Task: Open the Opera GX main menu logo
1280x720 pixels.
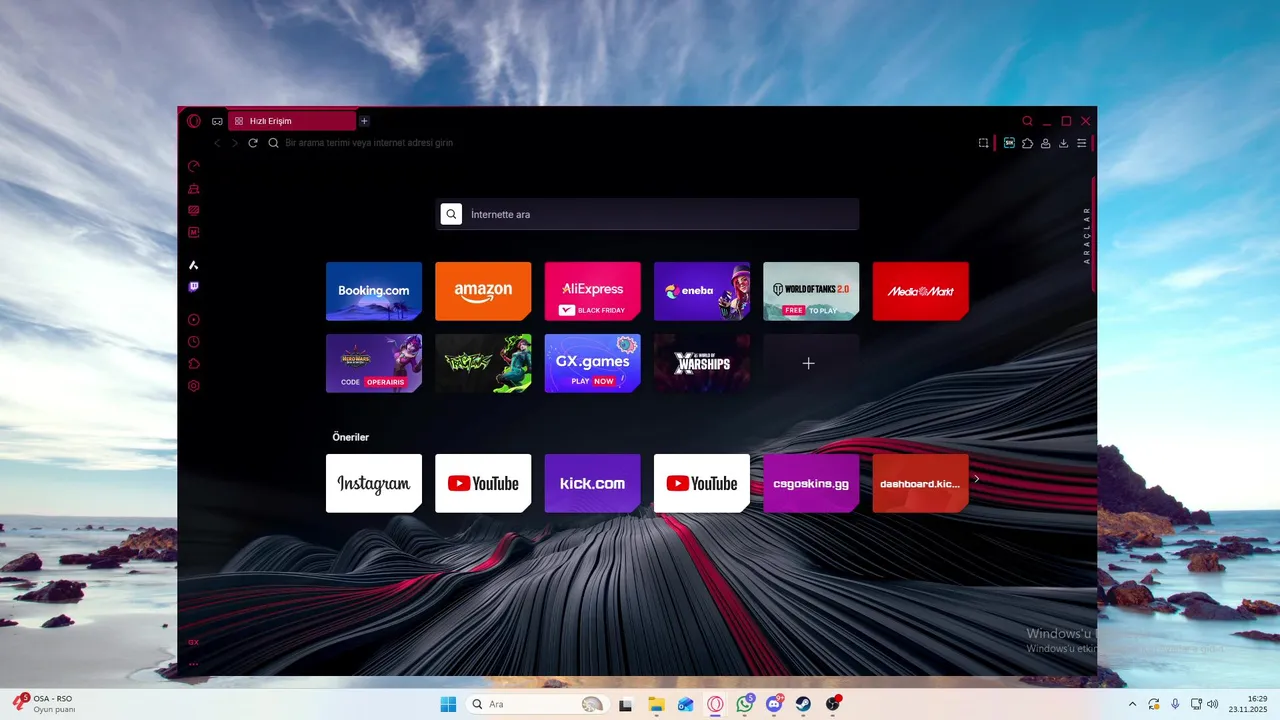Action: tap(194, 121)
